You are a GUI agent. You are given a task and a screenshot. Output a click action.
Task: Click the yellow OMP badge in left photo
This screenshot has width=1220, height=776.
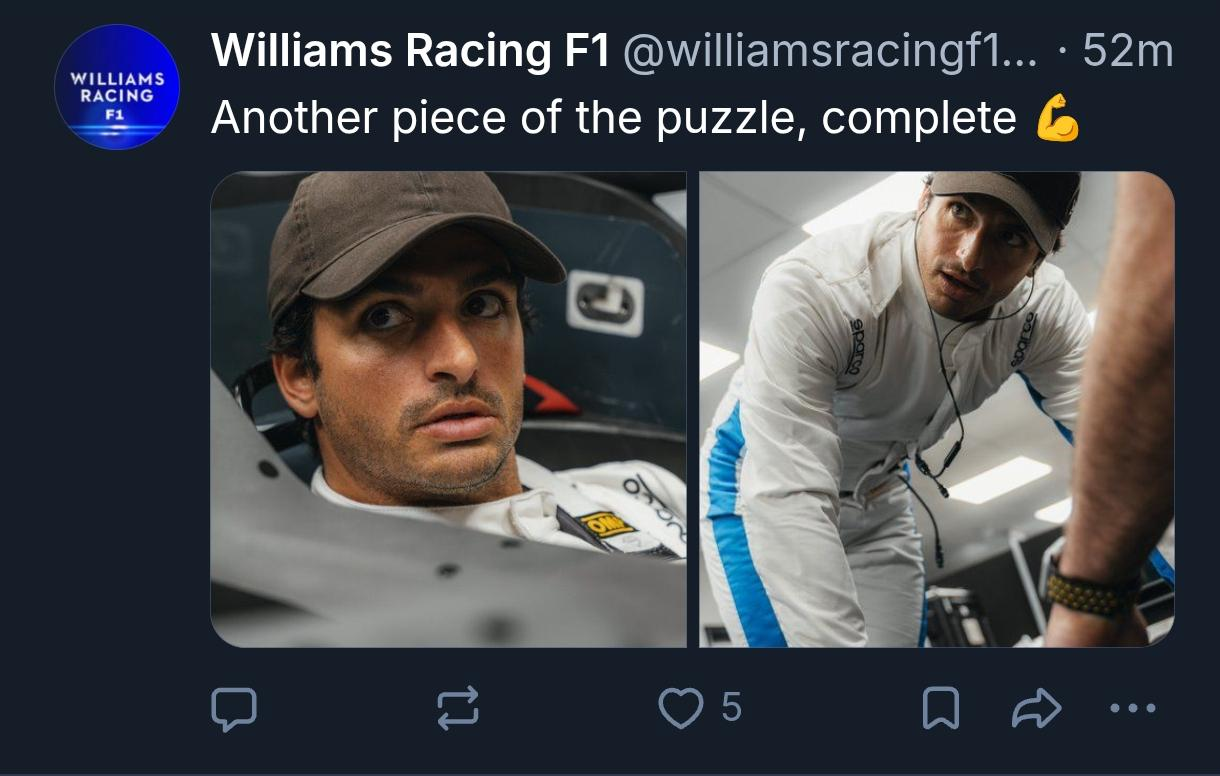pos(609,524)
